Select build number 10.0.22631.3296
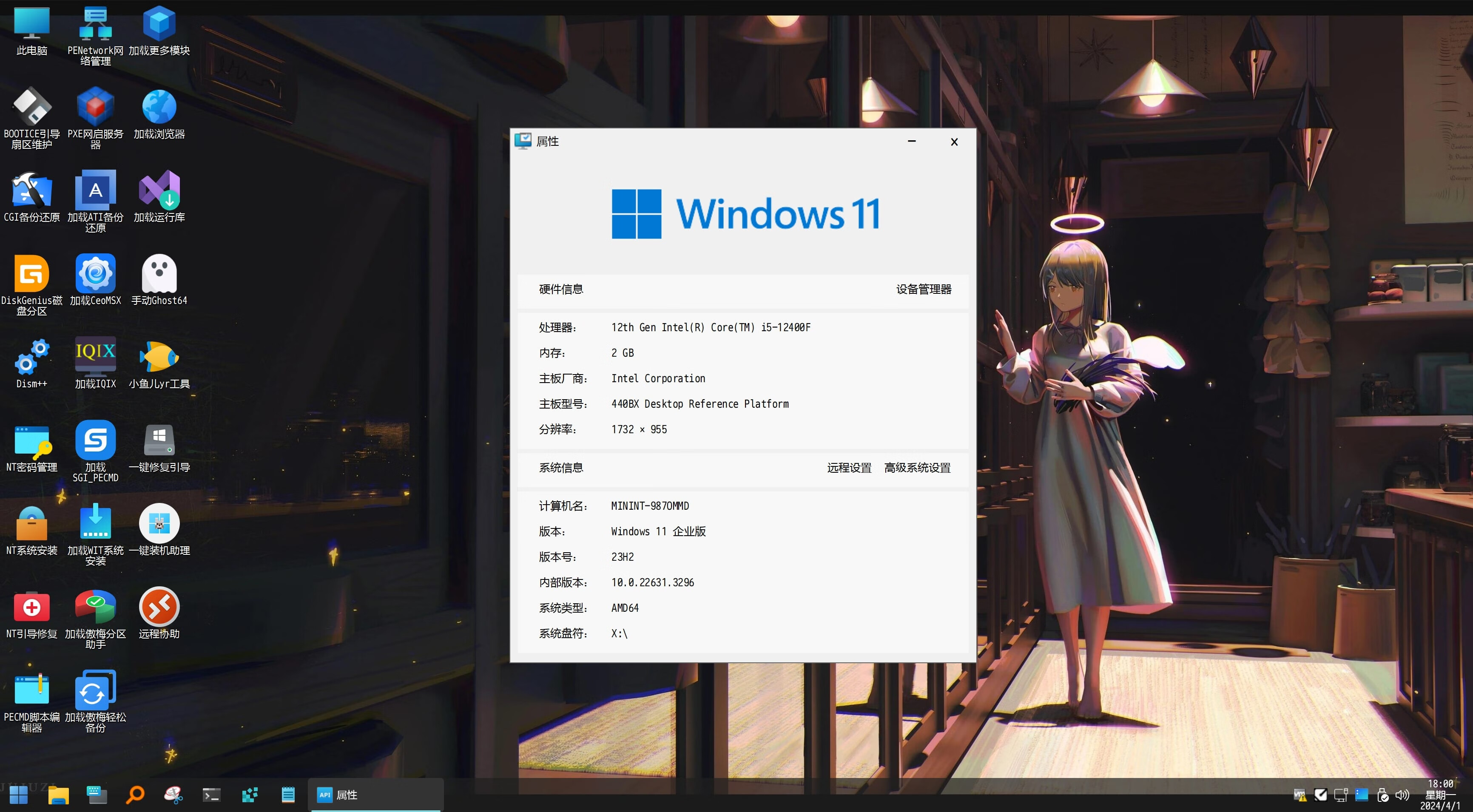 click(x=652, y=583)
